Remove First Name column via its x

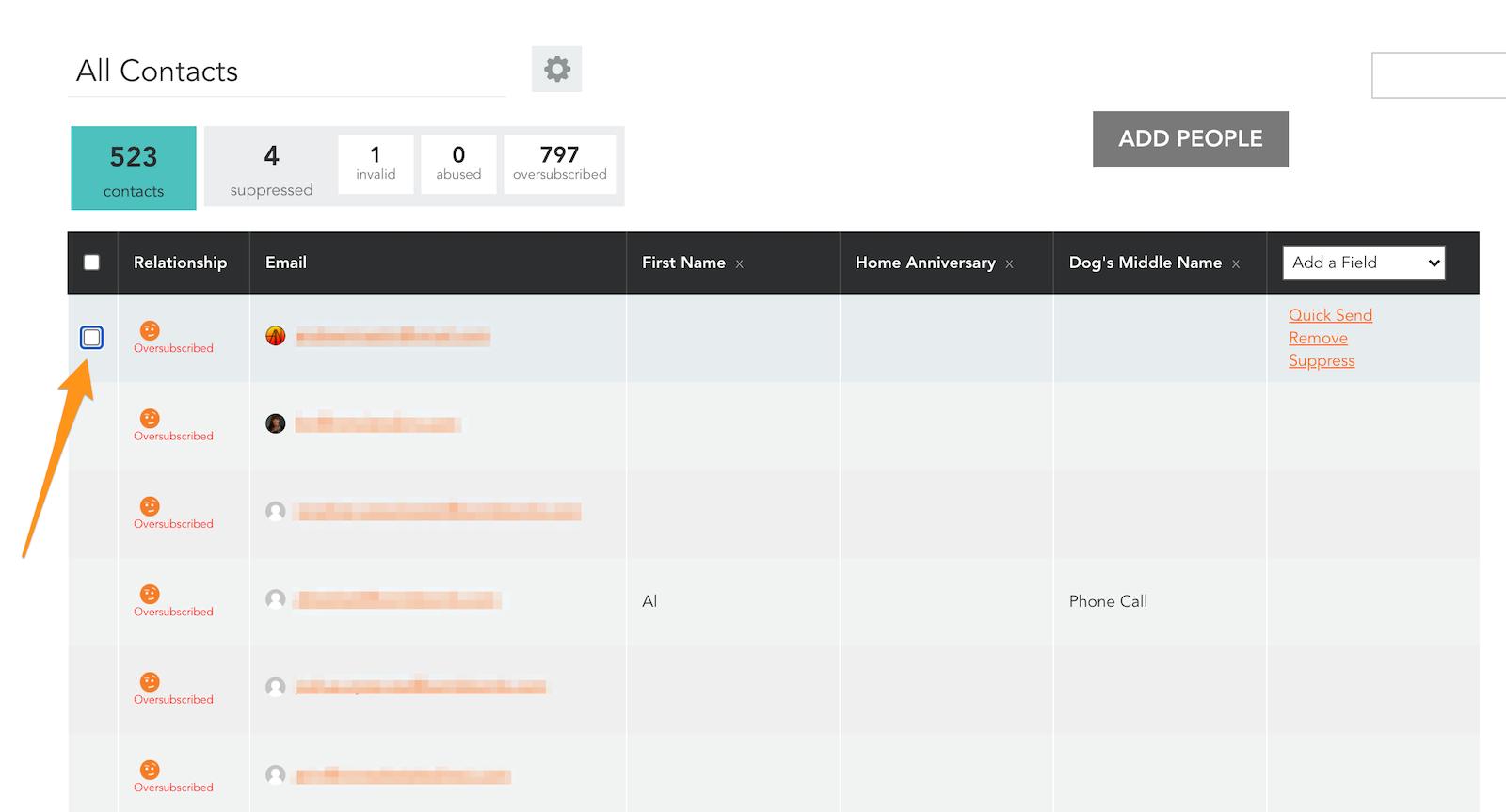point(740,264)
